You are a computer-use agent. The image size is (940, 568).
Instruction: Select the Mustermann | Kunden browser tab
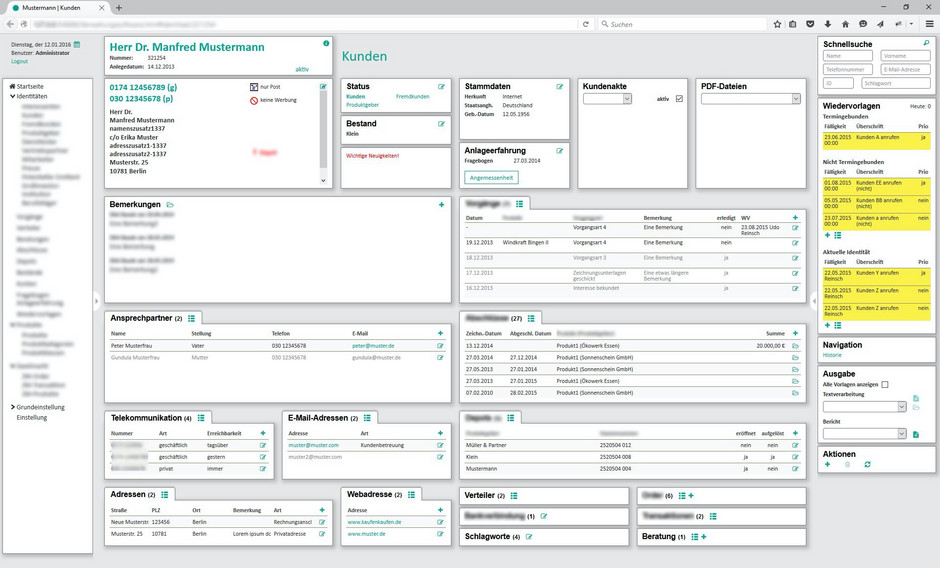point(58,8)
